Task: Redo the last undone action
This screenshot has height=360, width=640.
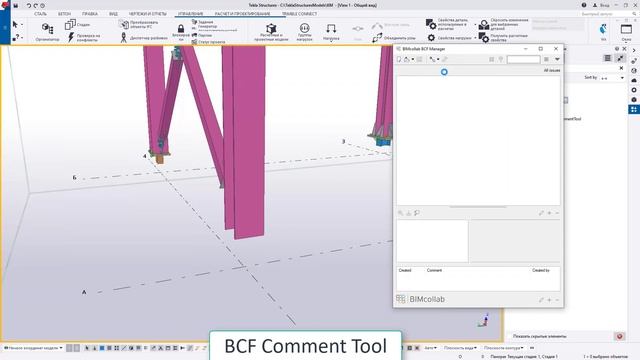Action: tap(36, 6)
